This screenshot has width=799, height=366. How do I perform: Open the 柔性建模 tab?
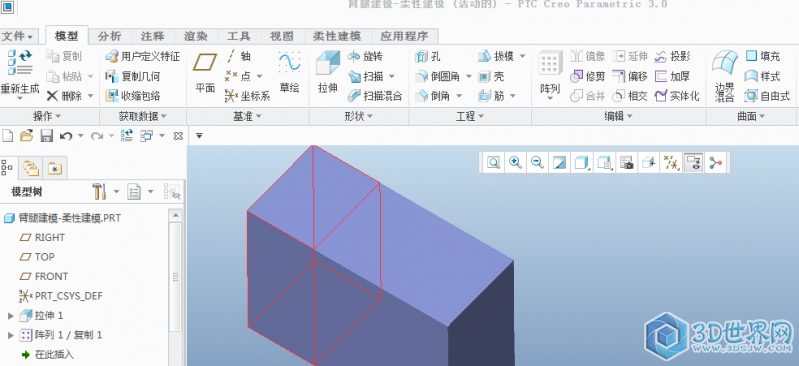336,36
